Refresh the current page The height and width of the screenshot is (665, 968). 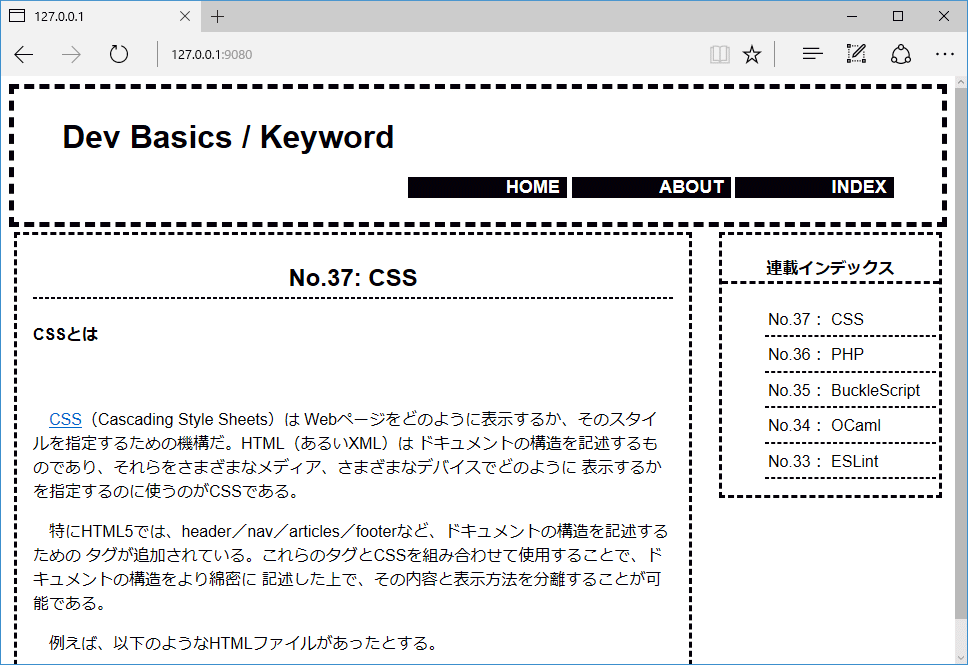[118, 54]
